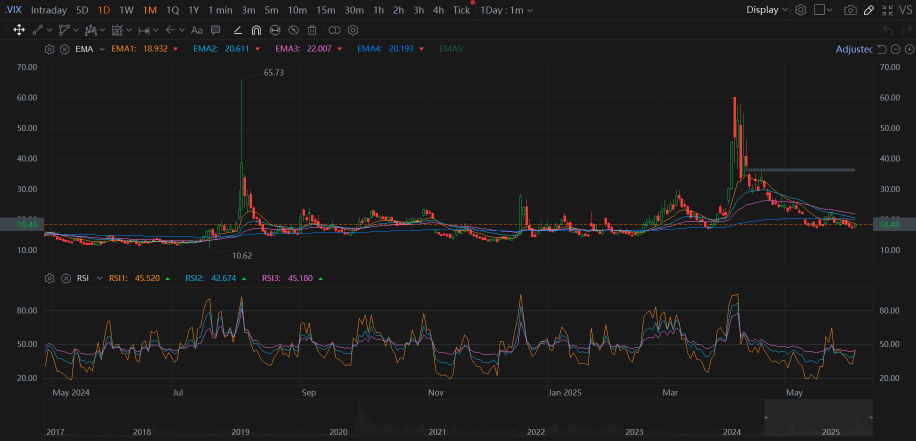Toggle lock for drawings
This screenshot has width=916, height=441.
coord(275,30)
